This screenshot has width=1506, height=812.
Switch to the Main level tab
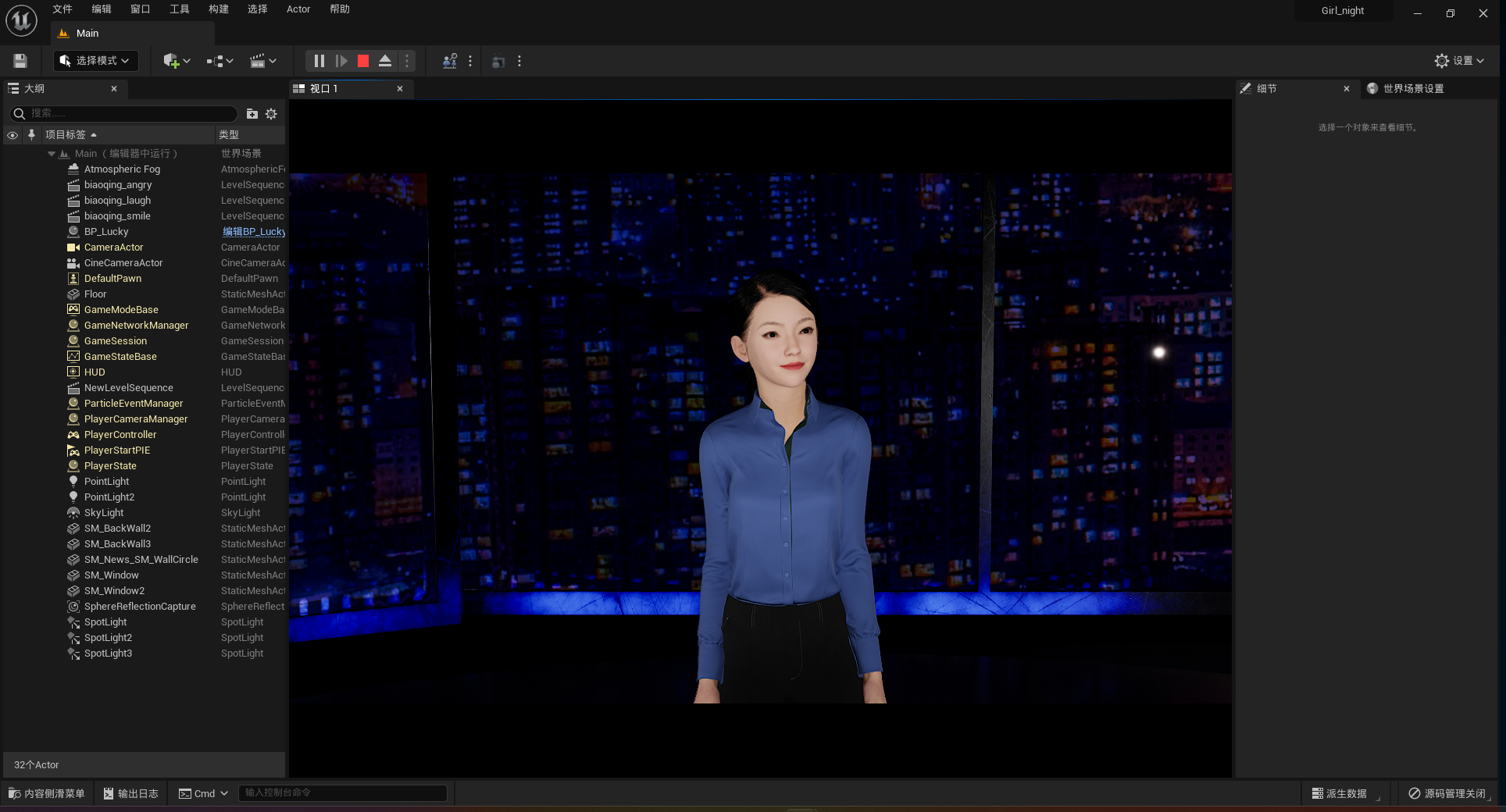[x=131, y=34]
